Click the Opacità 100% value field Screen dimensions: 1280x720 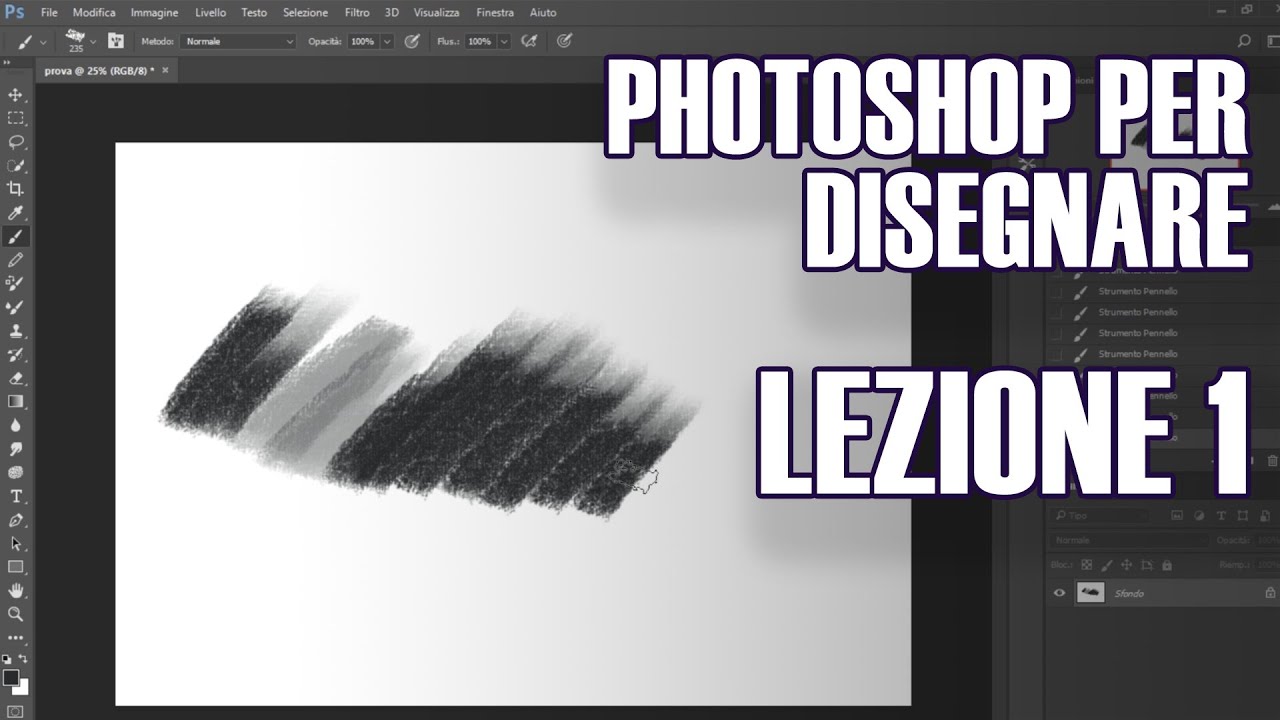[x=362, y=41]
